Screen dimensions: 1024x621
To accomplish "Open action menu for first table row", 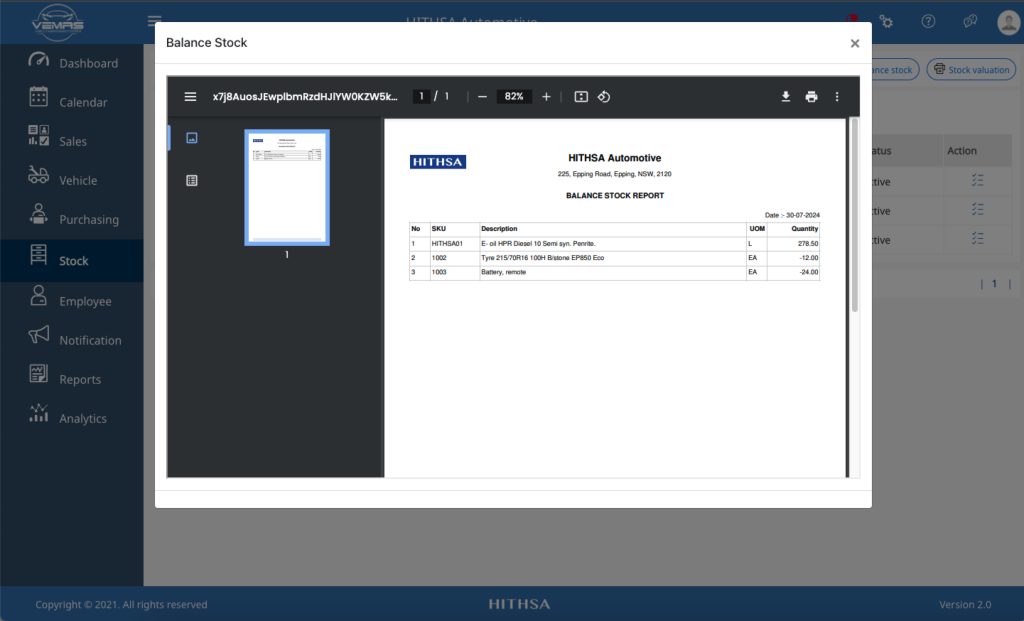I will (x=977, y=180).
